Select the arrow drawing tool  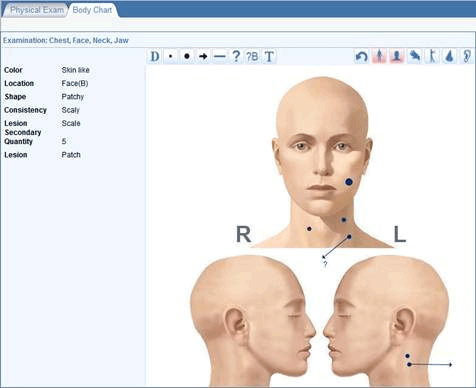click(203, 56)
